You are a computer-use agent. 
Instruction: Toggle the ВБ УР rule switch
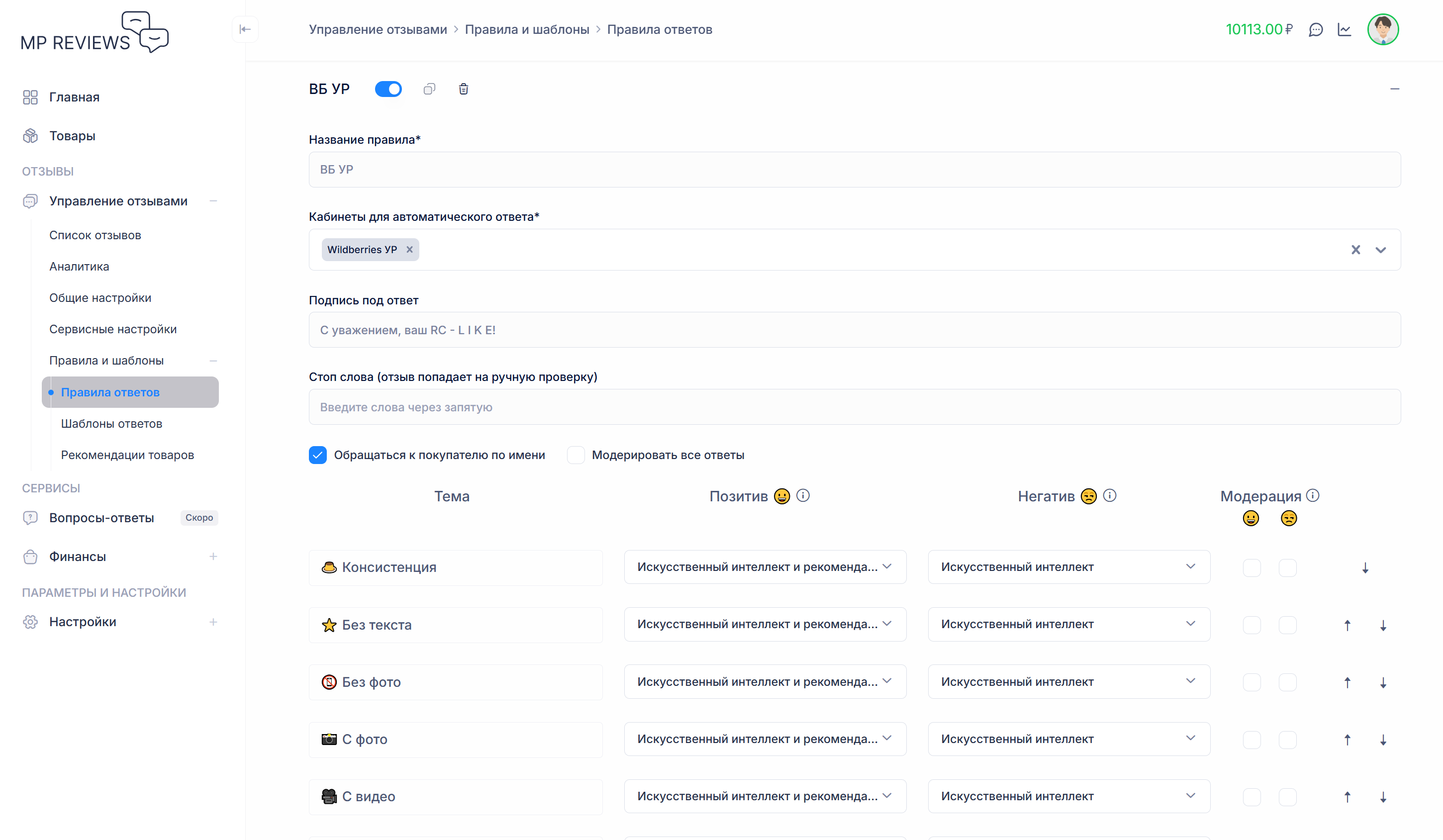tap(388, 89)
